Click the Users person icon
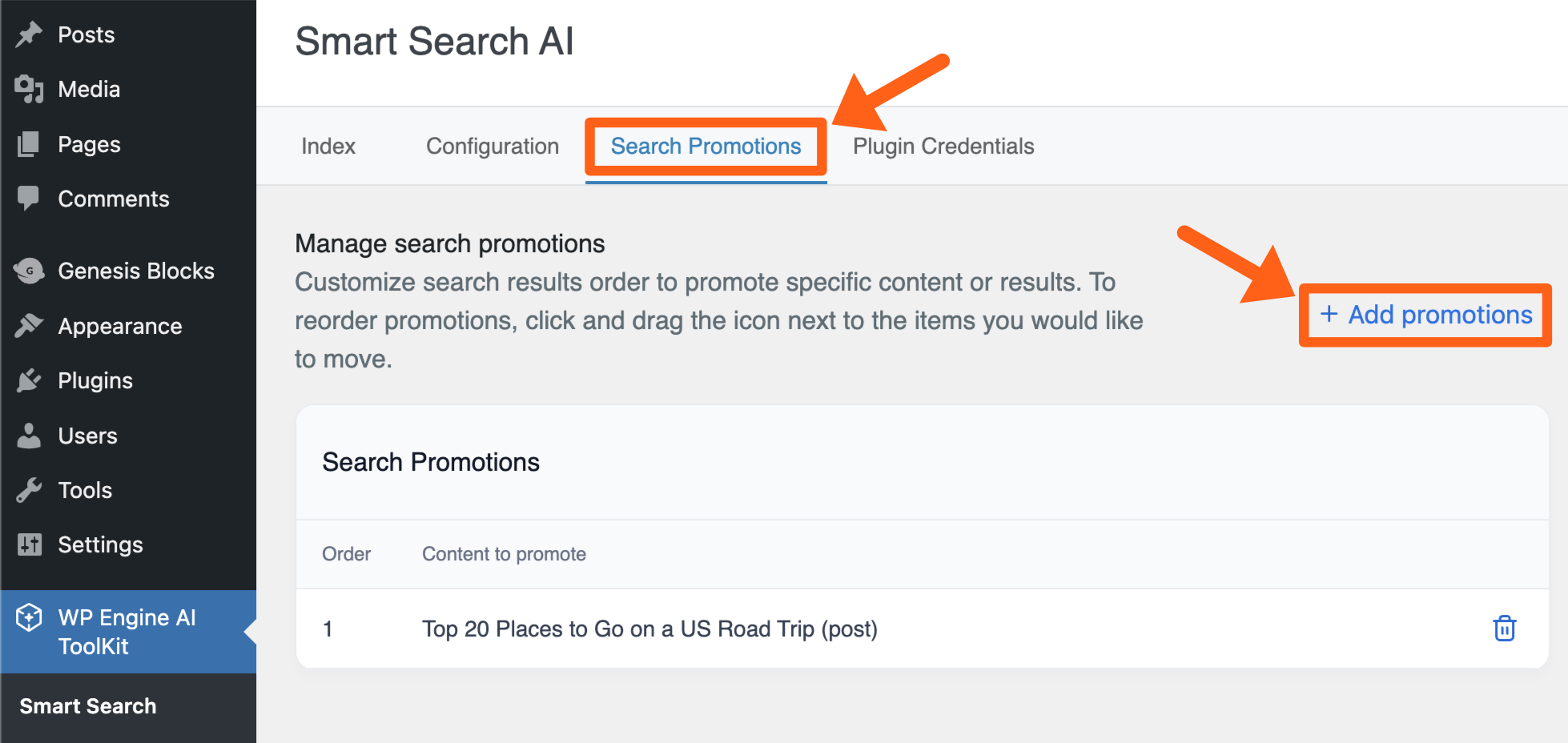Image resolution: width=1568 pixels, height=743 pixels. (x=29, y=436)
